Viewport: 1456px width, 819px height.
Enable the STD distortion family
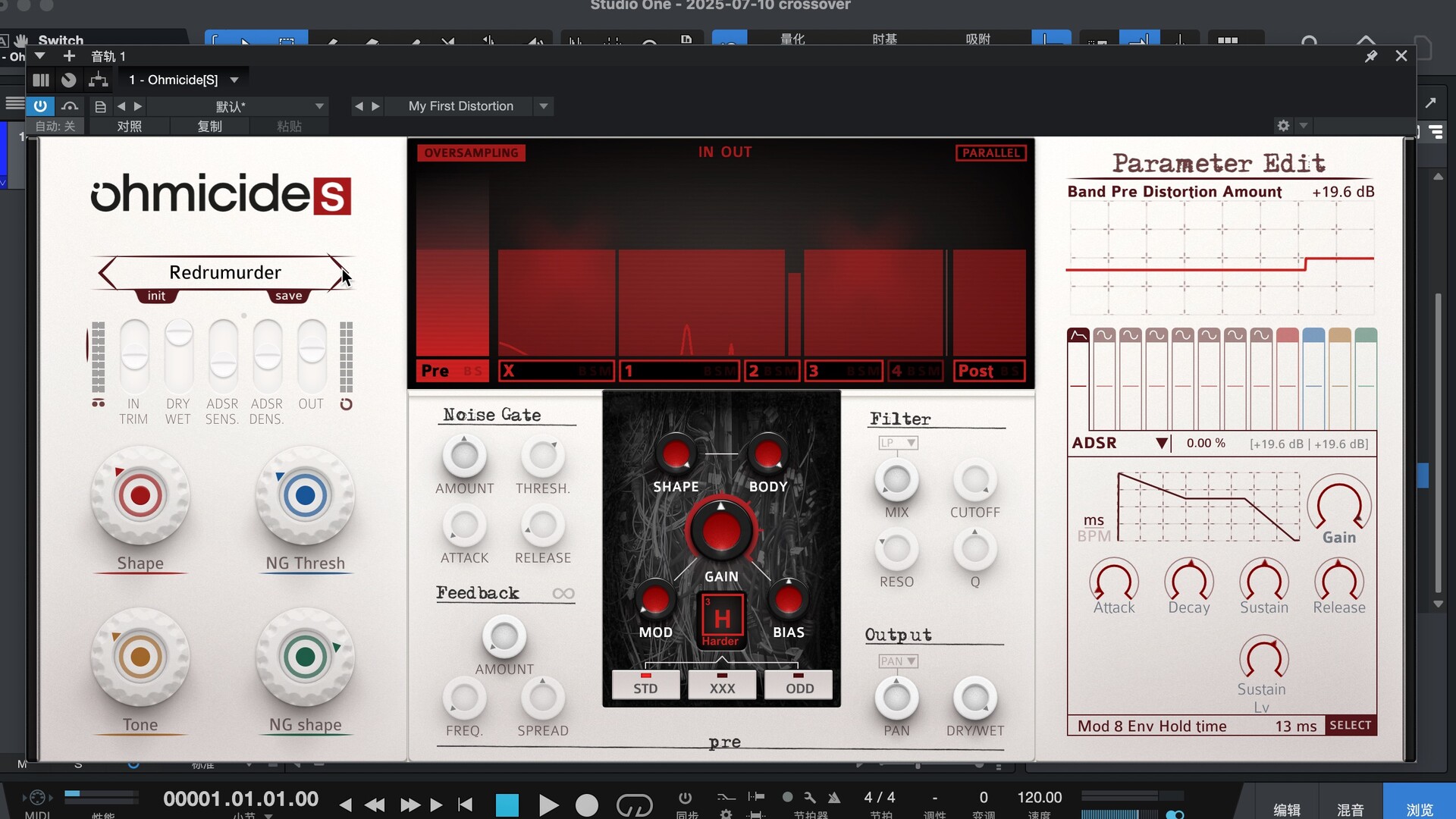coord(645,685)
